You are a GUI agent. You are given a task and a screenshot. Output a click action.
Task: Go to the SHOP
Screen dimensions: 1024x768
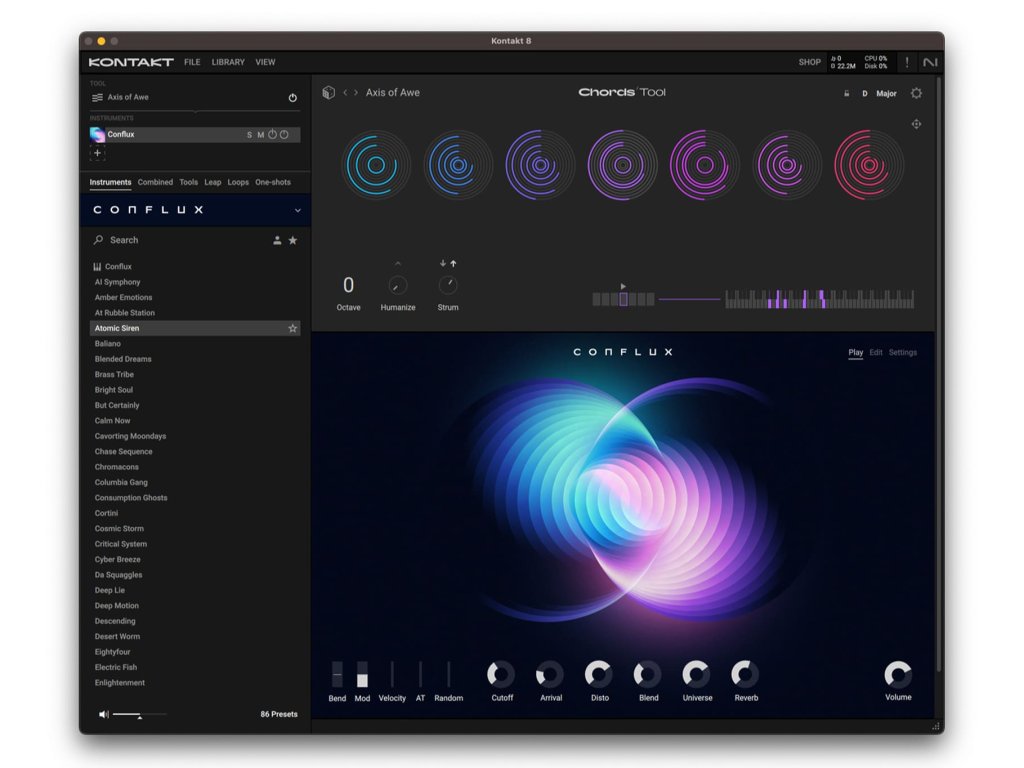(x=809, y=62)
